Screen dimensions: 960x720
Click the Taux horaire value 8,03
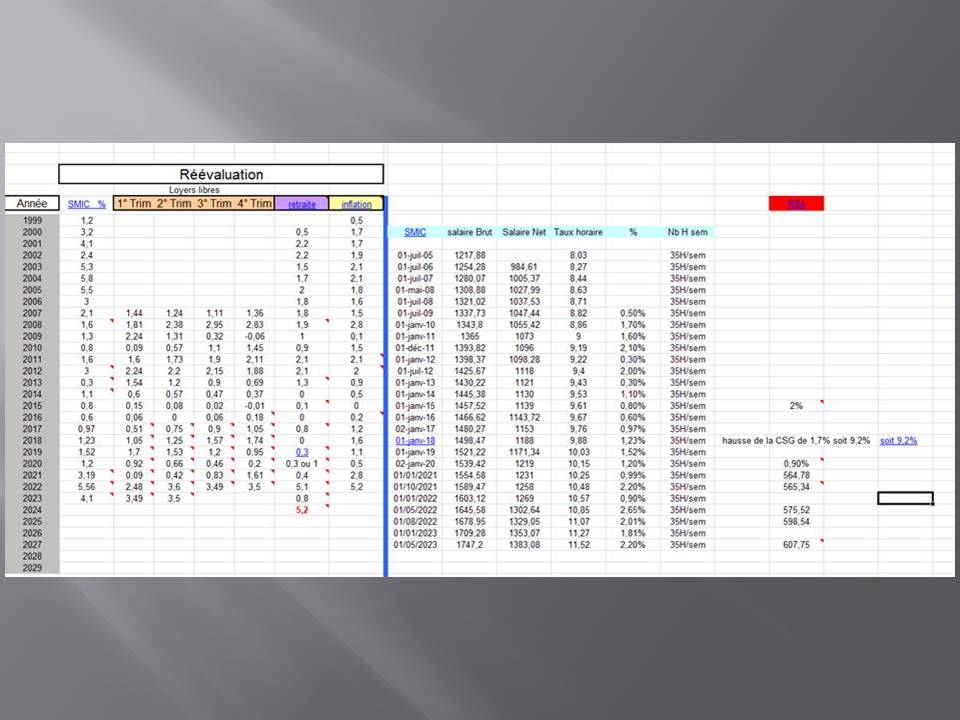coord(578,255)
